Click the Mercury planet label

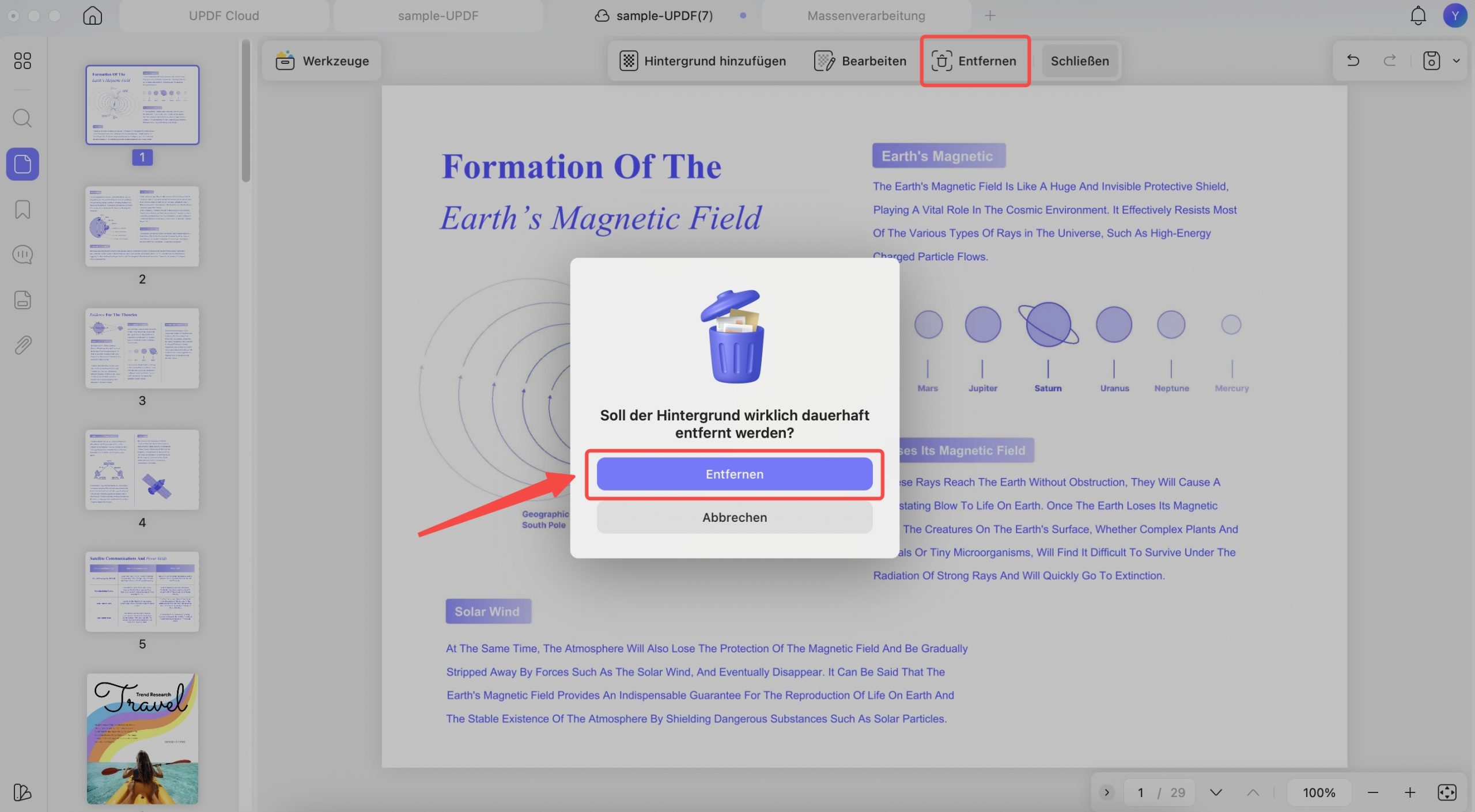pos(1232,388)
